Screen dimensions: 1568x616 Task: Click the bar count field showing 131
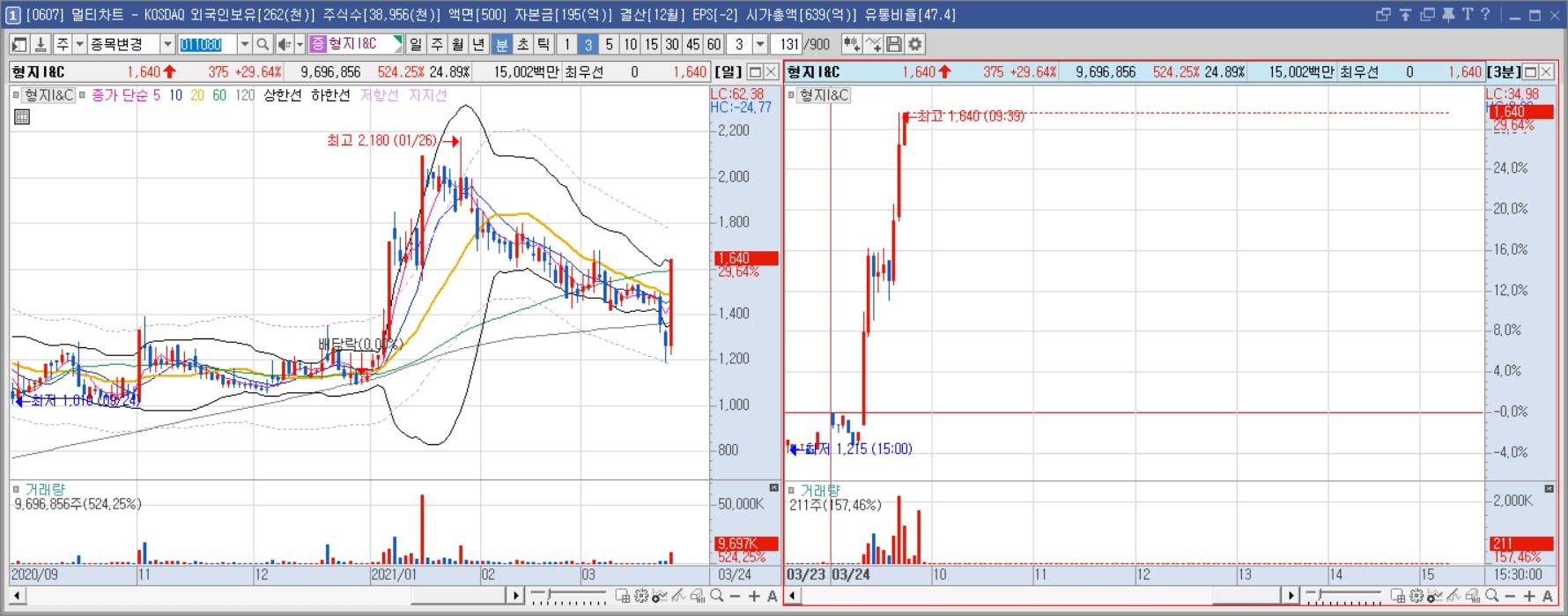(x=788, y=44)
